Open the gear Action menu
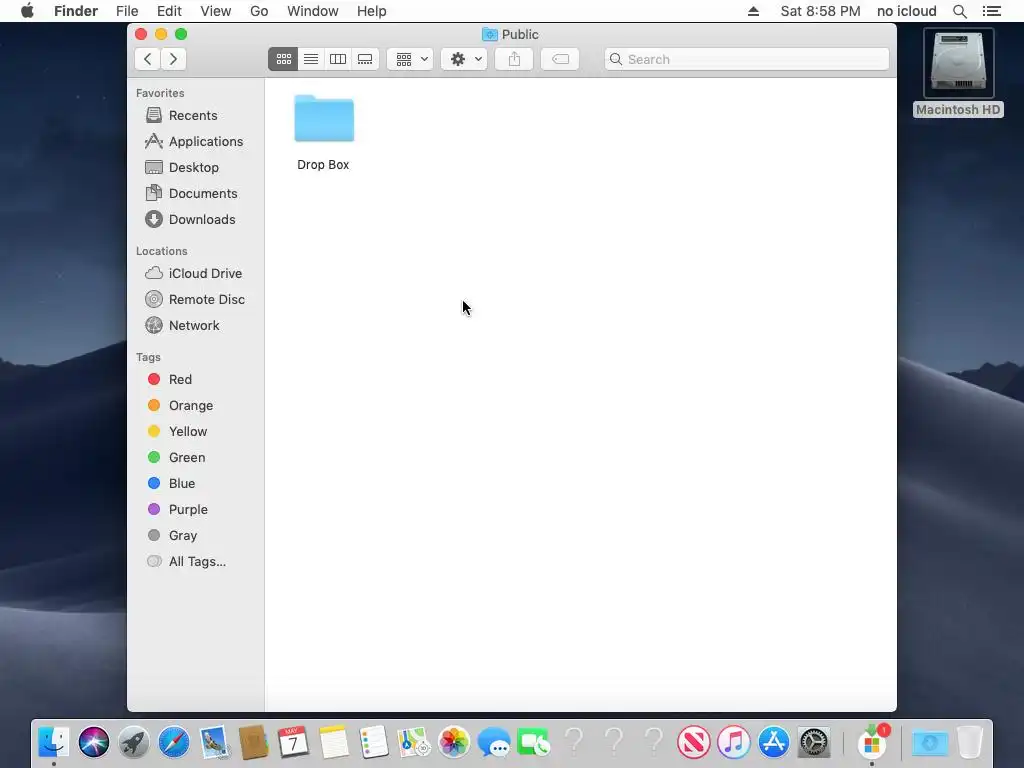Image resolution: width=1024 pixels, height=768 pixels. coord(464,59)
